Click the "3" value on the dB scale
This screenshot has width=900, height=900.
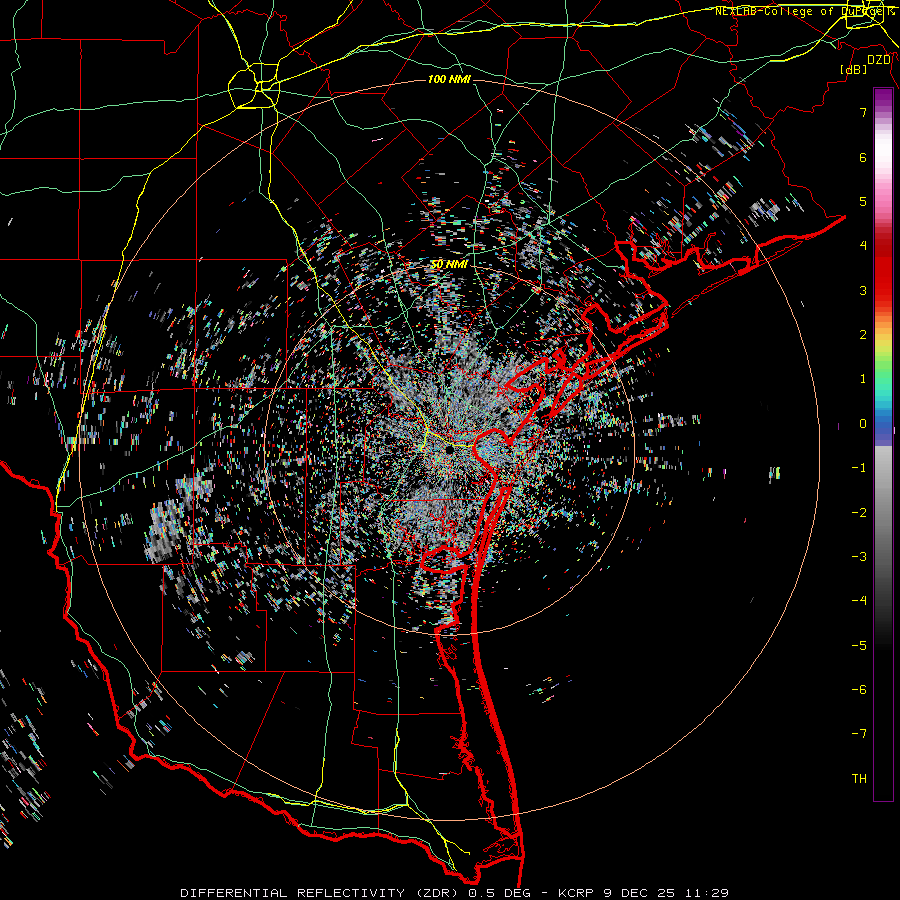(x=863, y=290)
